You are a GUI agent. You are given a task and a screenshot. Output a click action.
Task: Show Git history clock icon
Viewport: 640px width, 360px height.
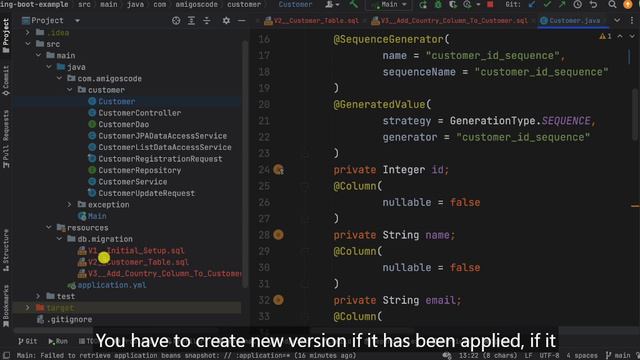(x=578, y=4)
